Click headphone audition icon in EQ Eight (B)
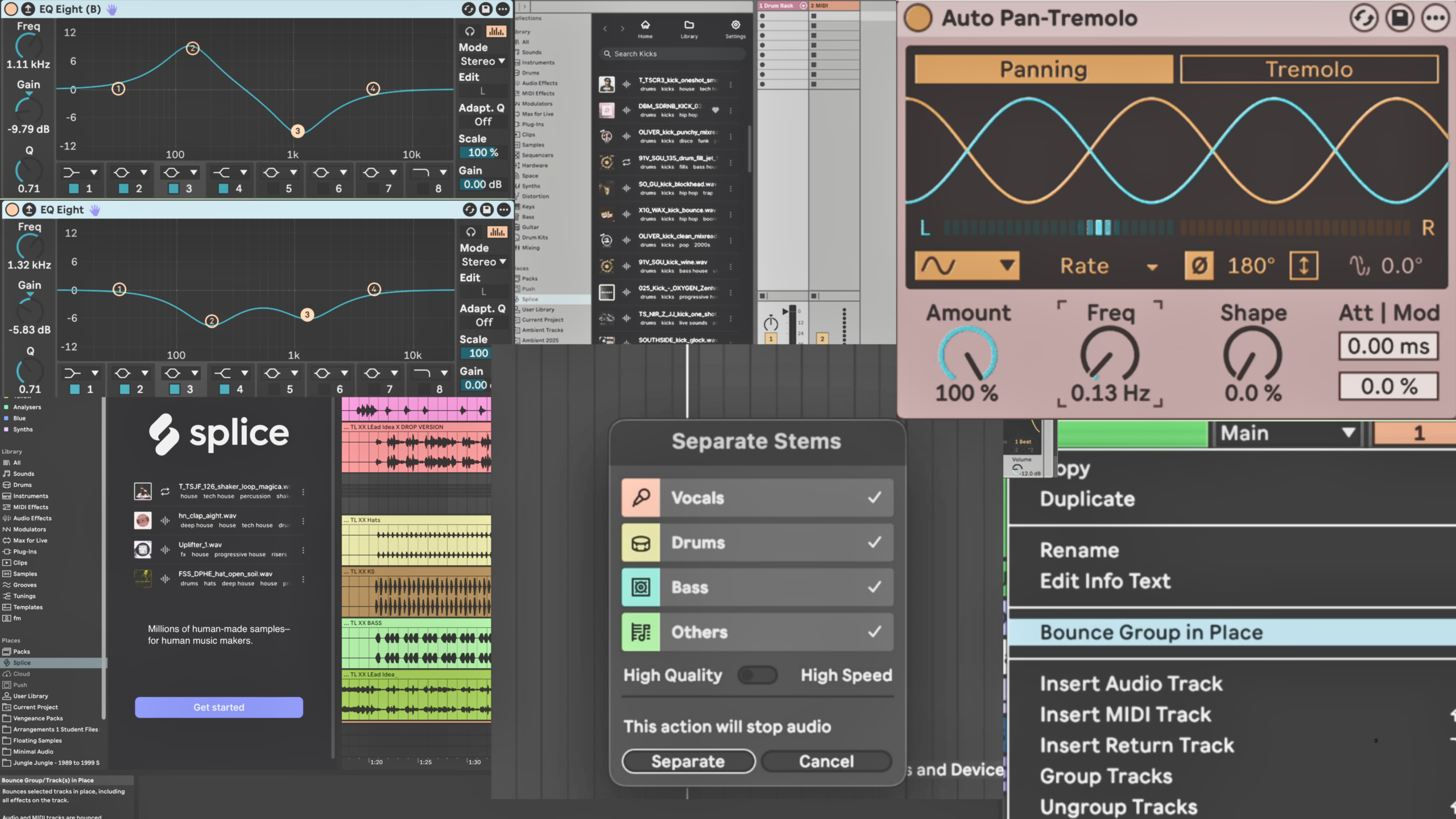1456x819 pixels. coord(470,32)
